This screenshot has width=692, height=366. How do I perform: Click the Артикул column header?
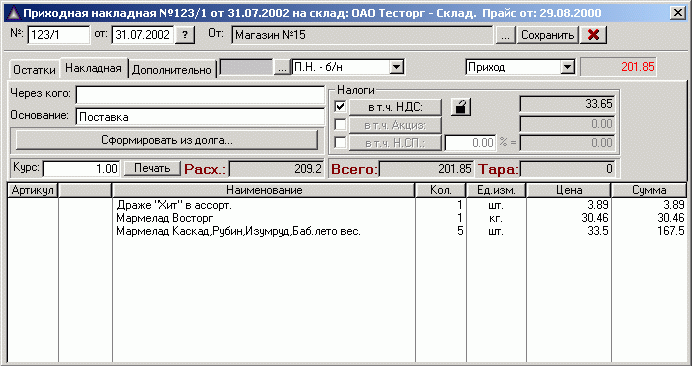click(x=33, y=190)
